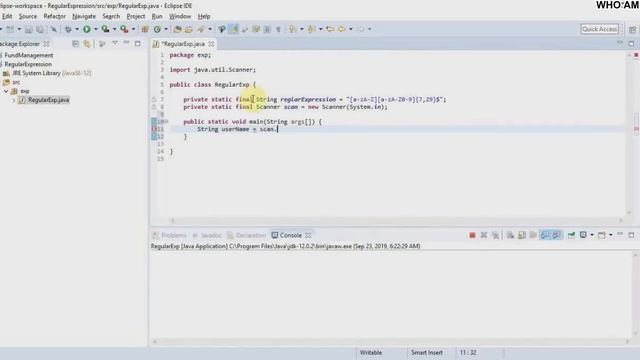Navigate Back to previous editor location
The image size is (640, 360).
(342, 29)
